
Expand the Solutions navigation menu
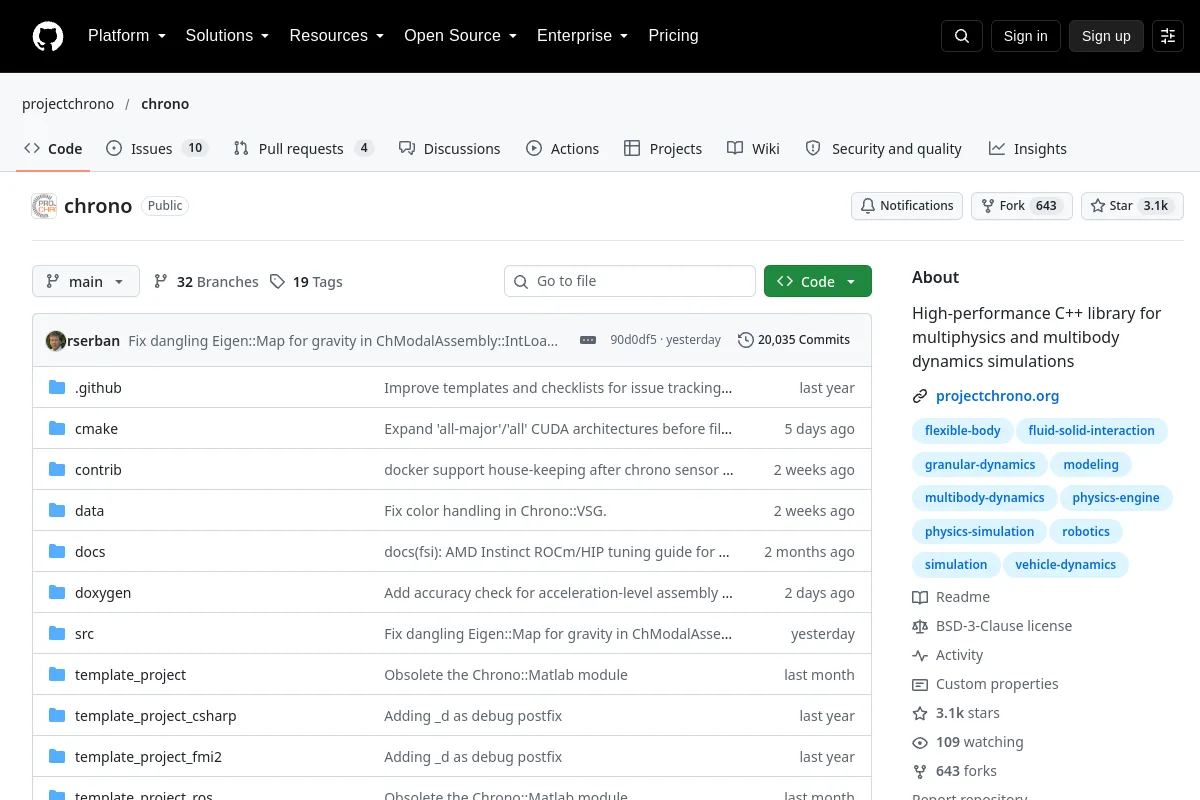227,36
